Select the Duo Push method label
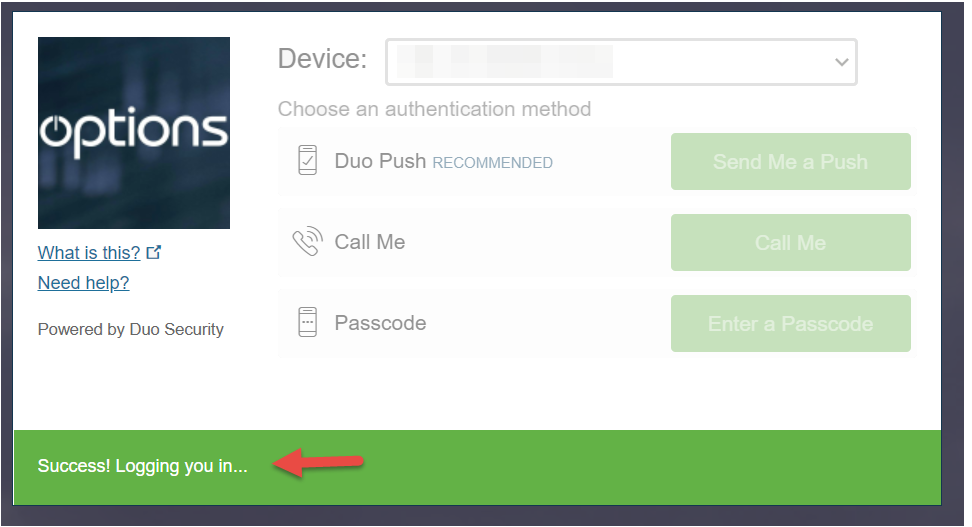 coord(380,161)
